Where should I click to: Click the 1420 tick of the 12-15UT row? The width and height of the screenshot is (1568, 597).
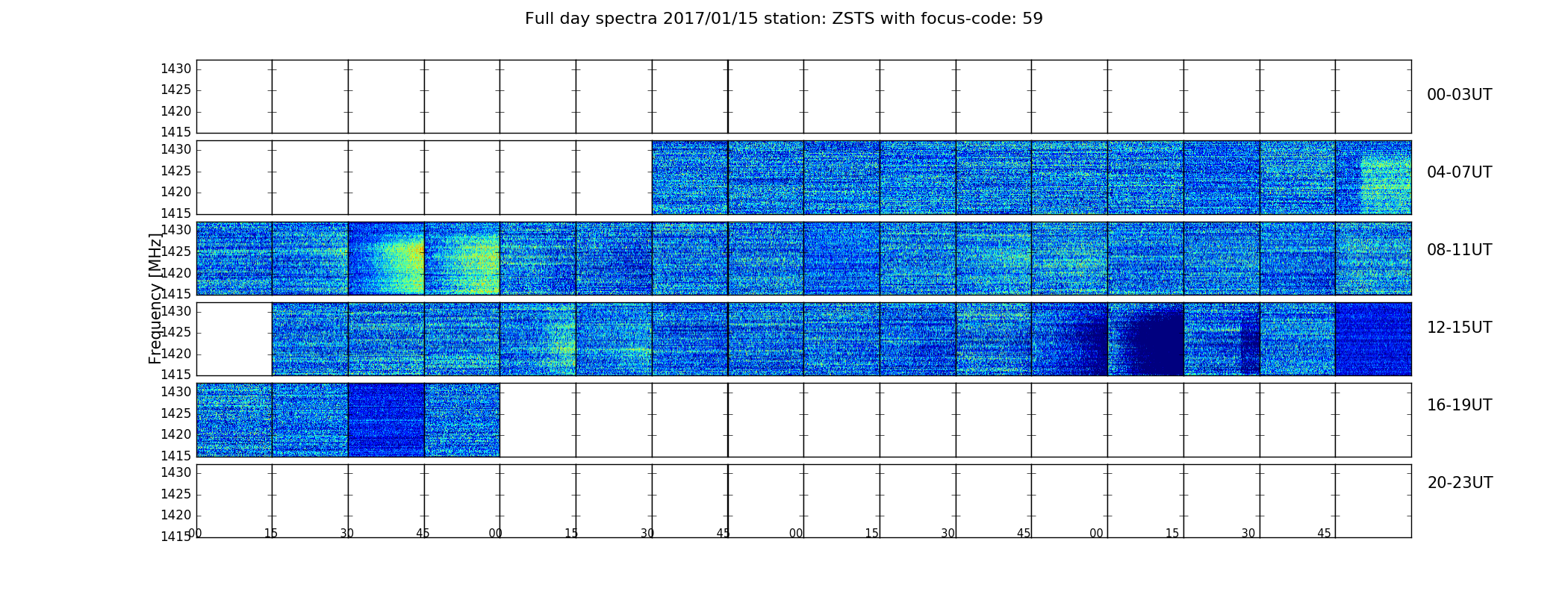[x=176, y=354]
